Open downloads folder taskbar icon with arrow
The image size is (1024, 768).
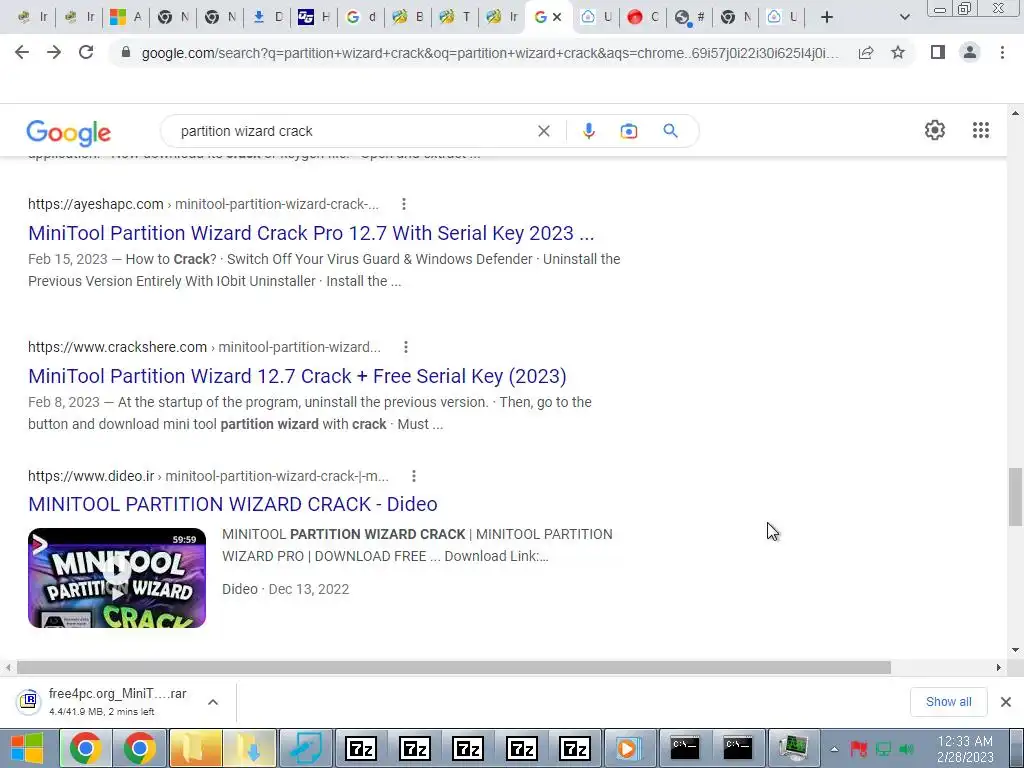pyautogui.click(x=250, y=748)
